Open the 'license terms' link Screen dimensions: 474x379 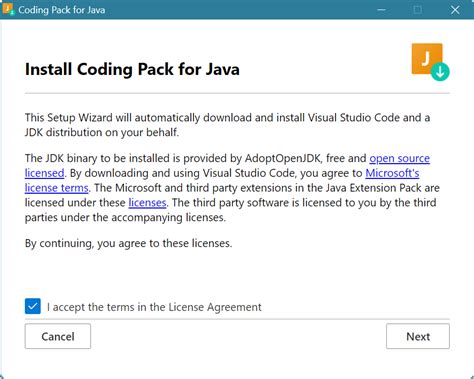(57, 188)
